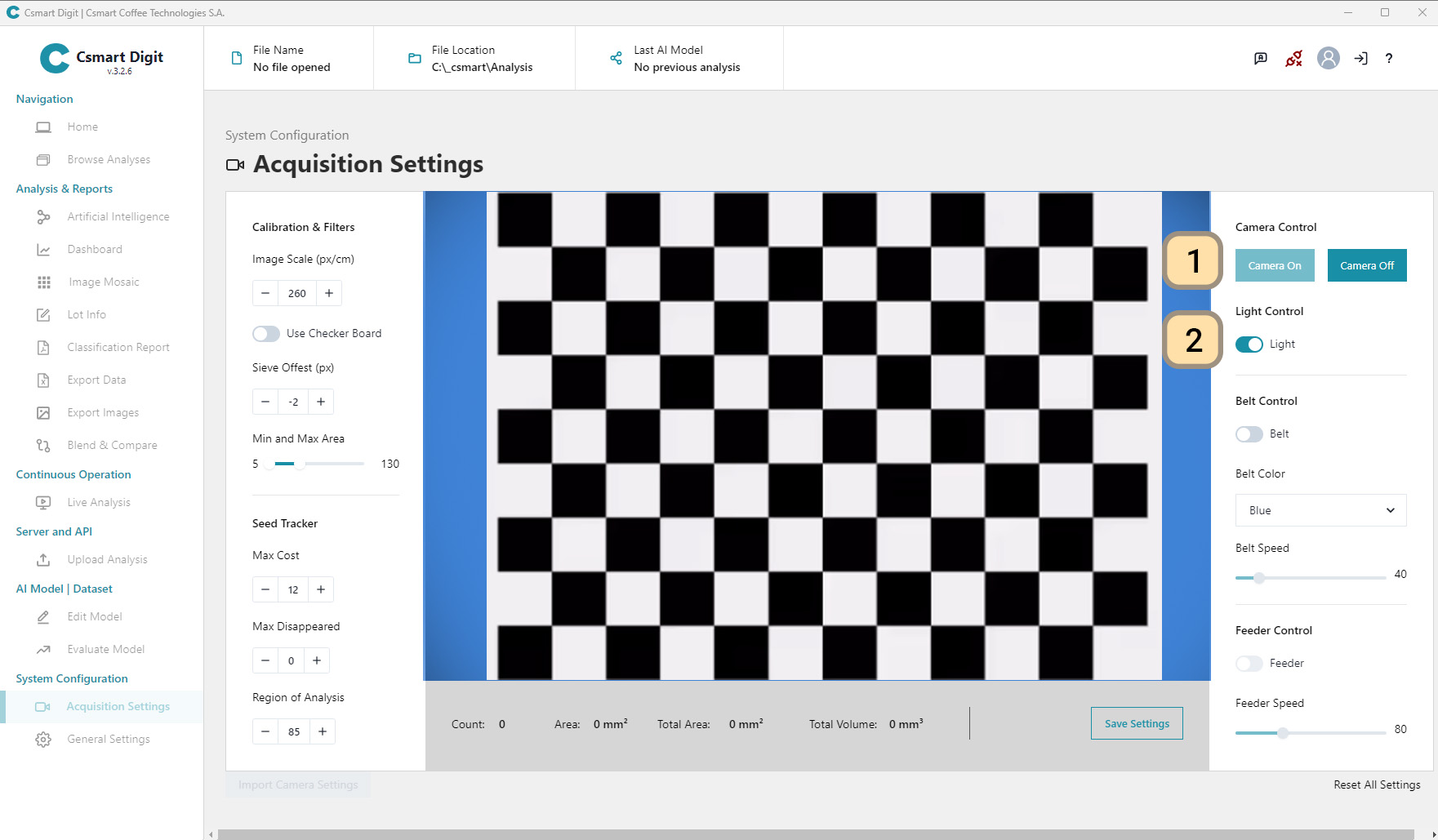Viewport: 1438px width, 840px height.
Task: Turn off the Light toggle
Action: point(1249,344)
